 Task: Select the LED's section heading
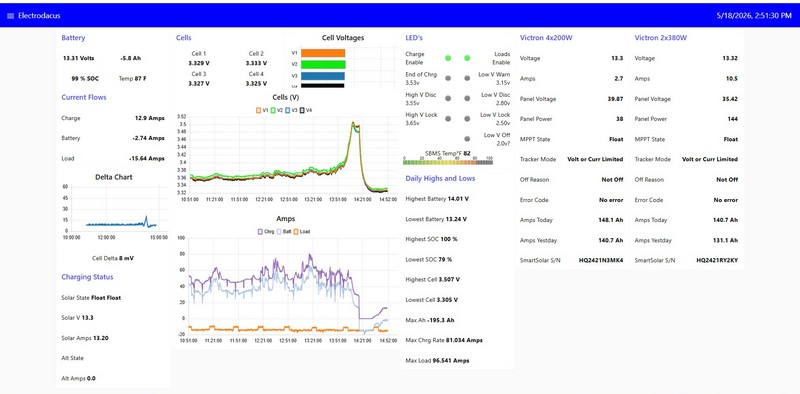coord(414,38)
